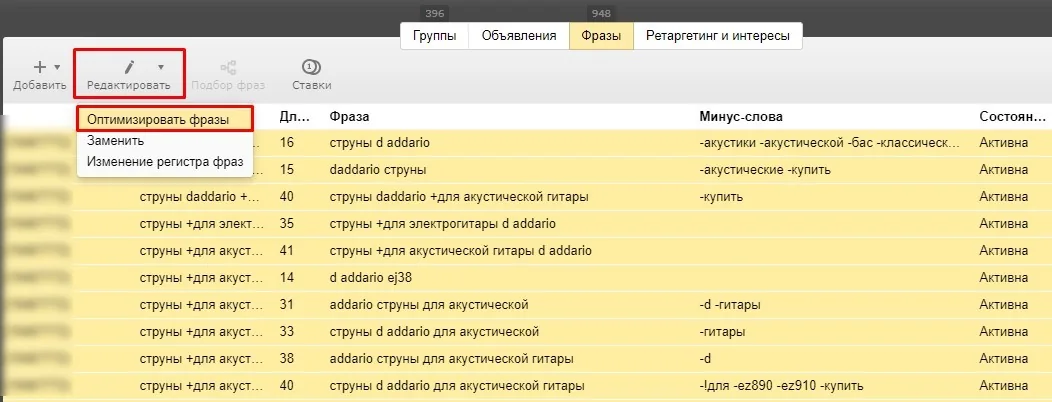Click 'струны d addario для акустической' phrase cell

point(435,332)
